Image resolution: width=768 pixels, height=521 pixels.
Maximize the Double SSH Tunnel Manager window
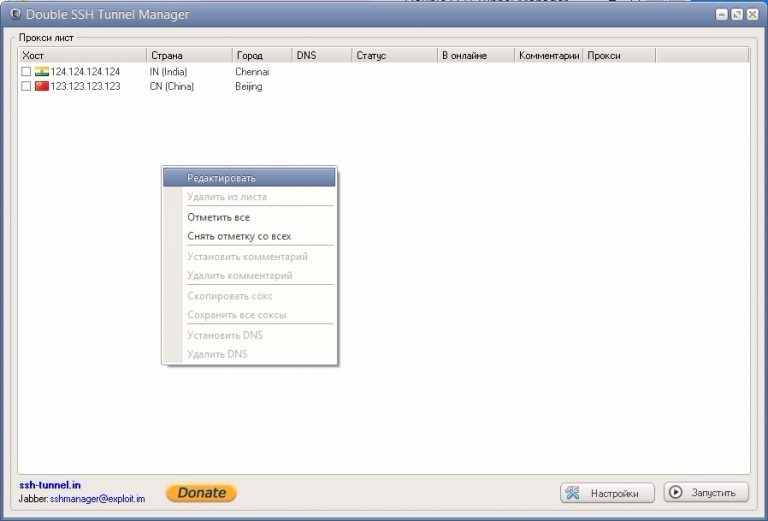(737, 14)
